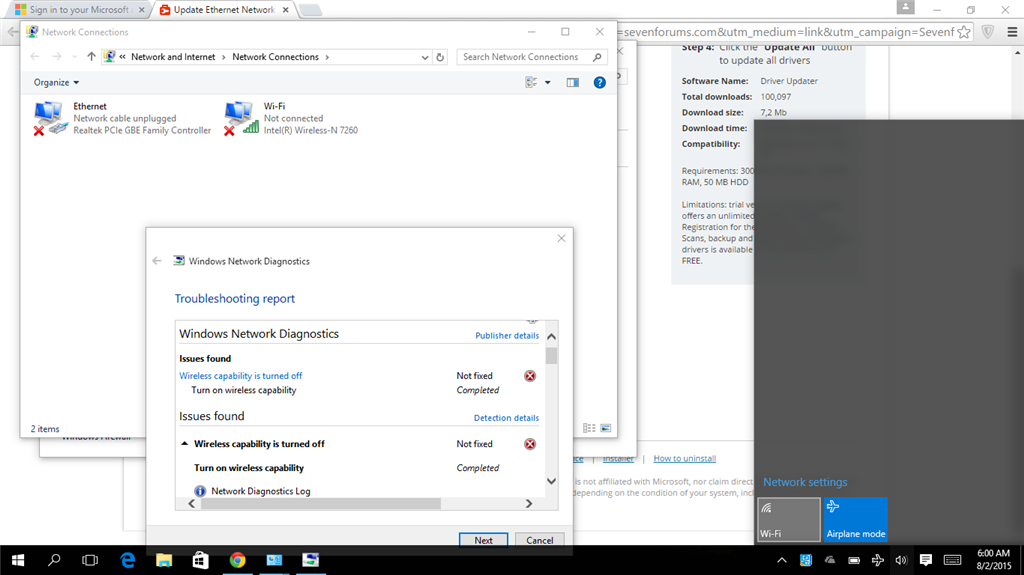1024x575 pixels.
Task: Click Network Diagnostics Log info icon
Action: pos(200,491)
